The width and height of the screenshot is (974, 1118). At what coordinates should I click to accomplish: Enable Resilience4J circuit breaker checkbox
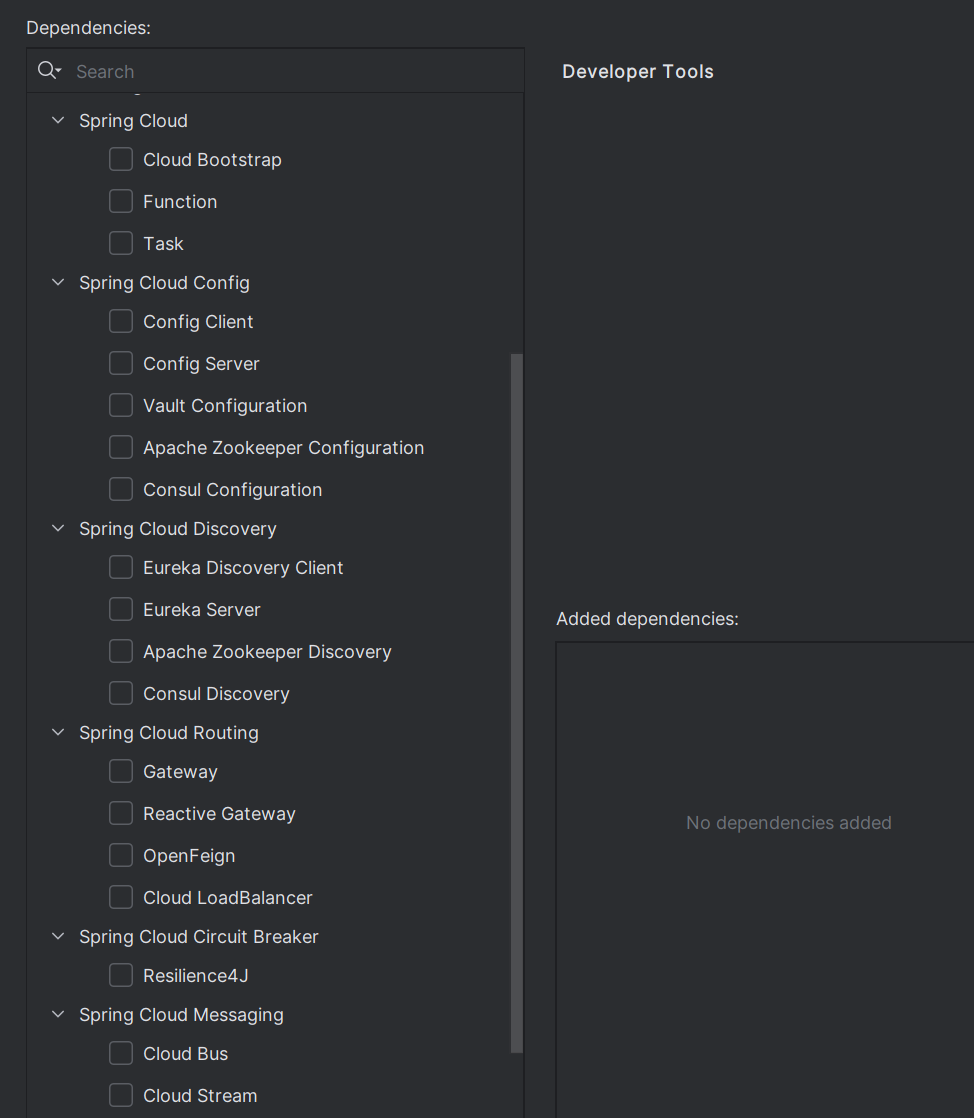(x=121, y=976)
